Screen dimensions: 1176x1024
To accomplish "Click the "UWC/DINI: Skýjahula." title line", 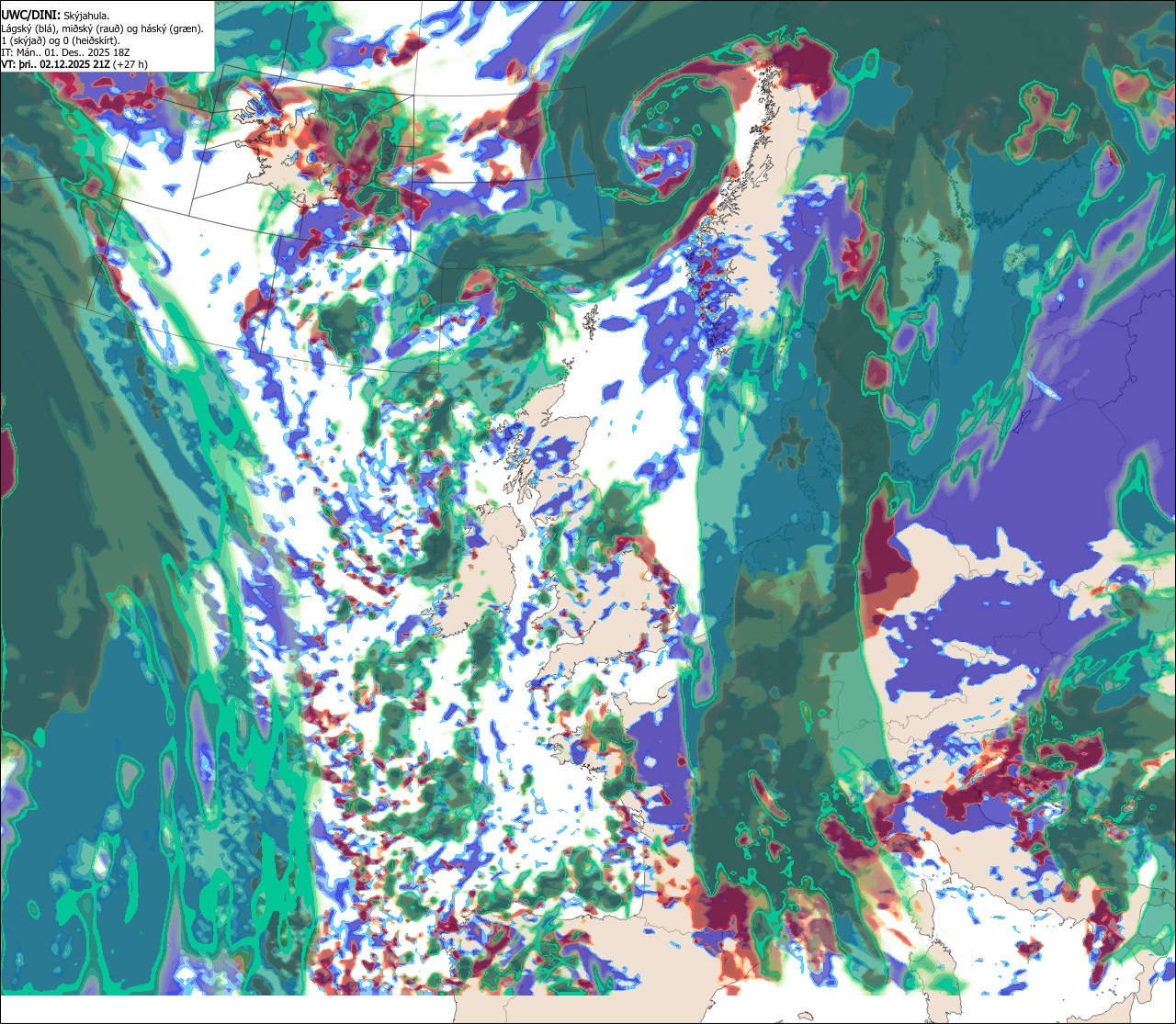I will (x=55, y=16).
